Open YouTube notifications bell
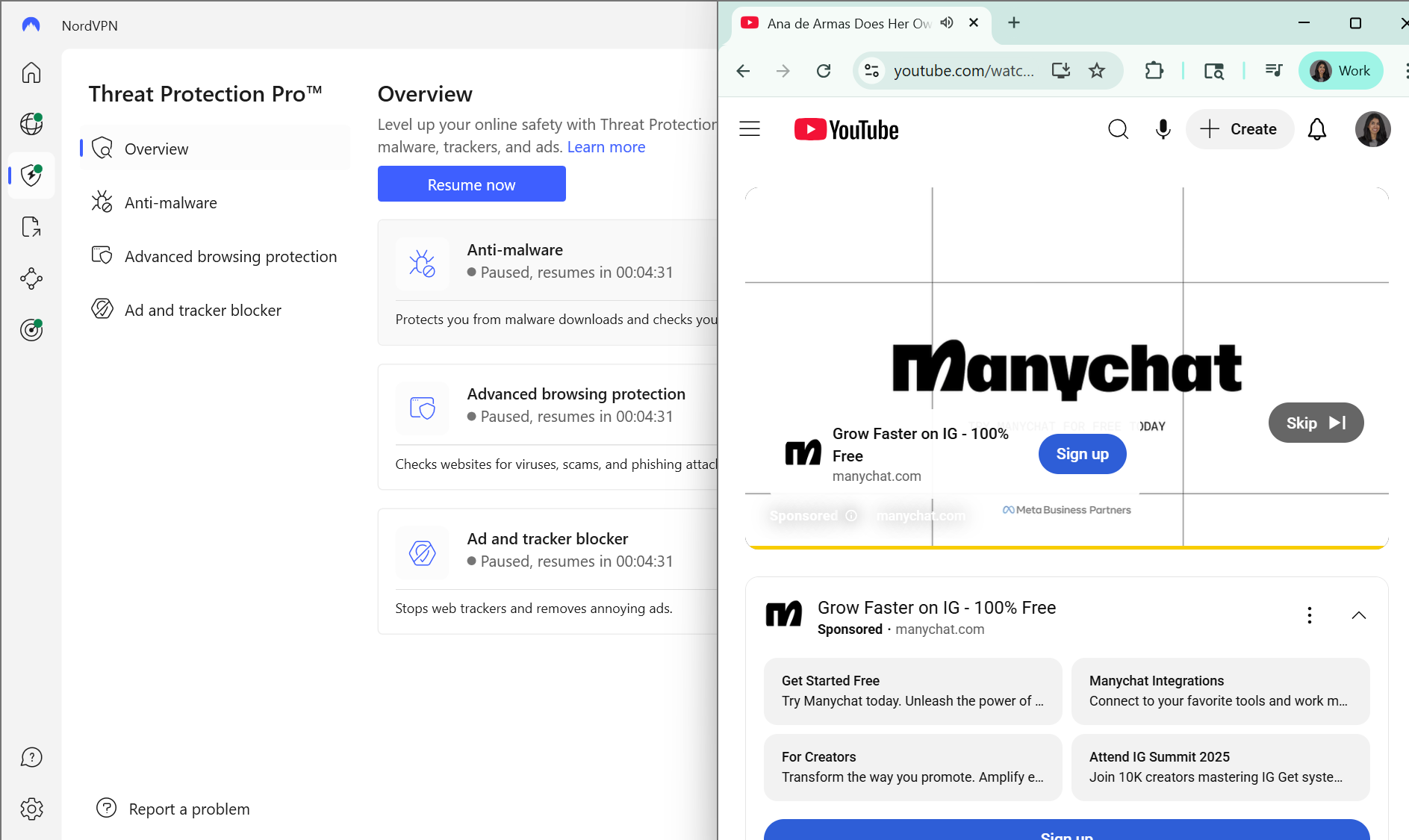The width and height of the screenshot is (1409, 840). 1317,129
